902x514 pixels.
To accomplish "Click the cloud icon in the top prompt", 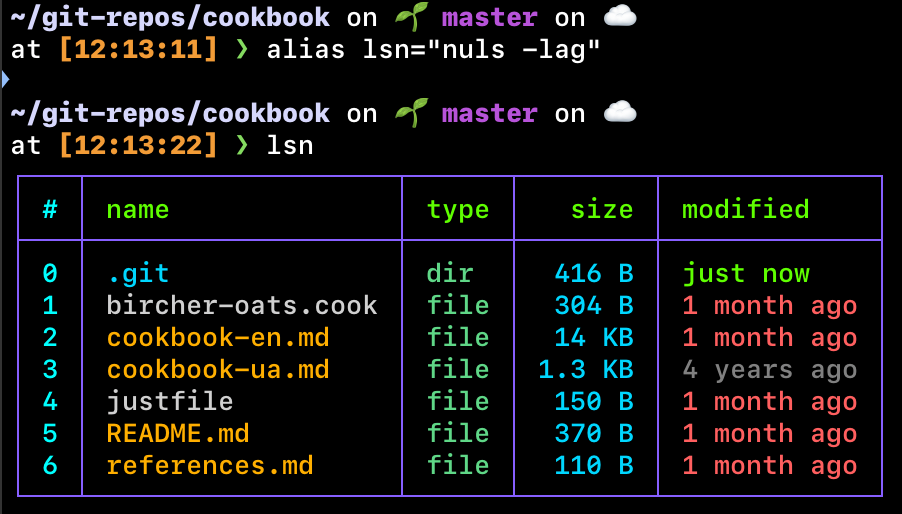I will (x=620, y=17).
